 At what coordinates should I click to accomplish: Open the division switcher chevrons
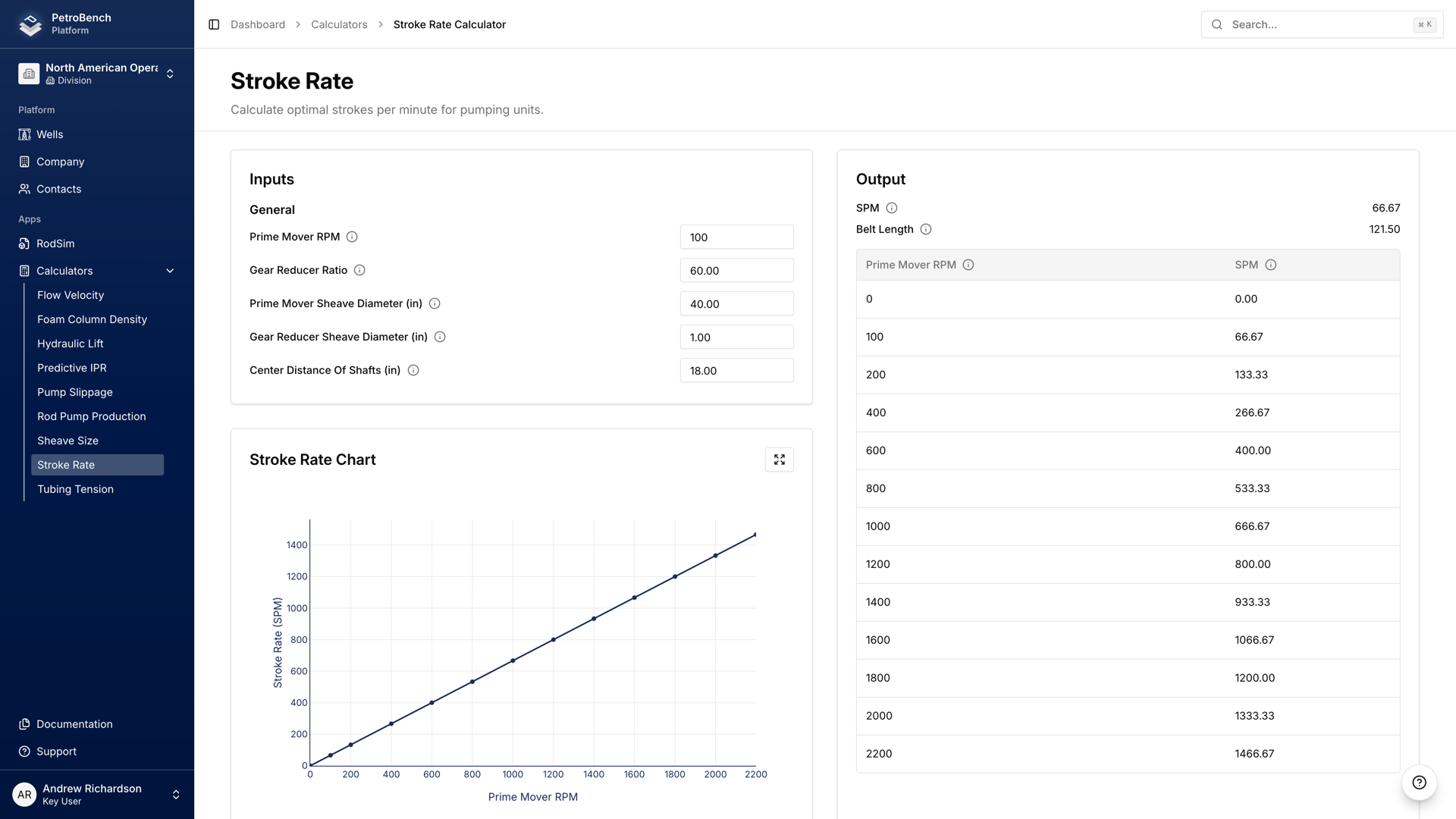[x=171, y=73]
